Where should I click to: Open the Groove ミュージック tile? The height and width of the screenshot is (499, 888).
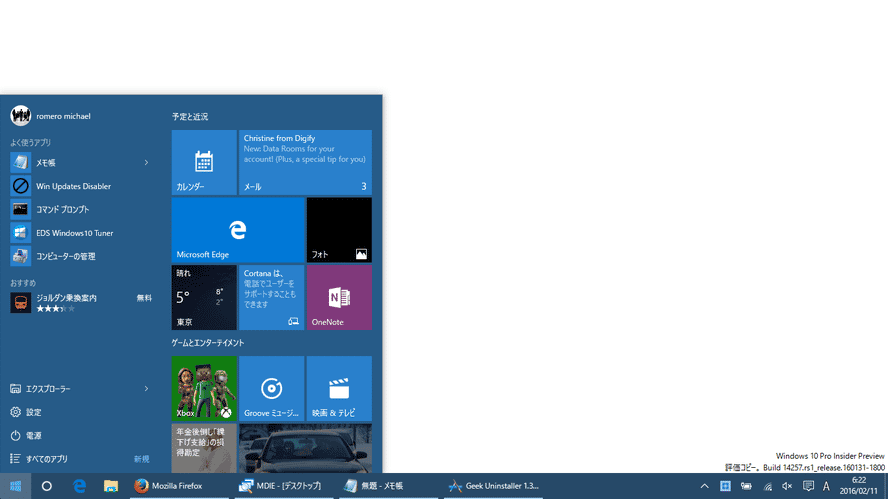(271, 388)
